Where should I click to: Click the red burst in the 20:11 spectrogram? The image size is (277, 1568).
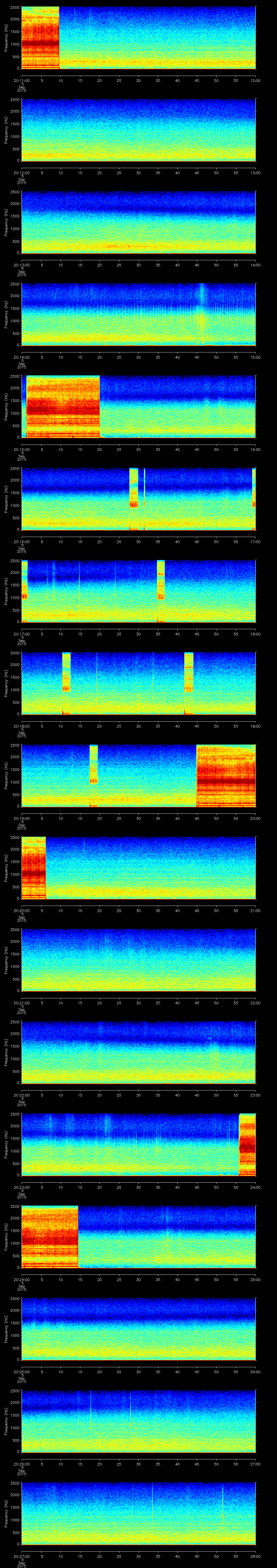40,38
